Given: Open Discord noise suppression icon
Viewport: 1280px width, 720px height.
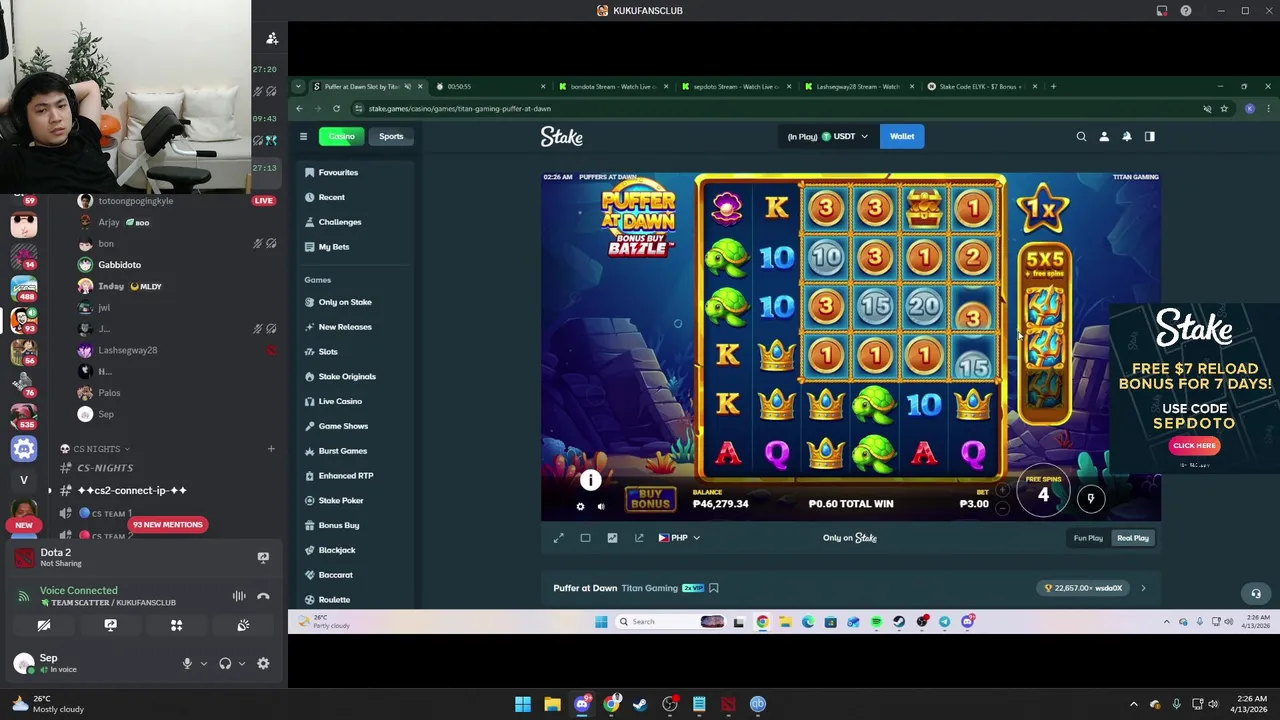Looking at the screenshot, I should point(239,596).
